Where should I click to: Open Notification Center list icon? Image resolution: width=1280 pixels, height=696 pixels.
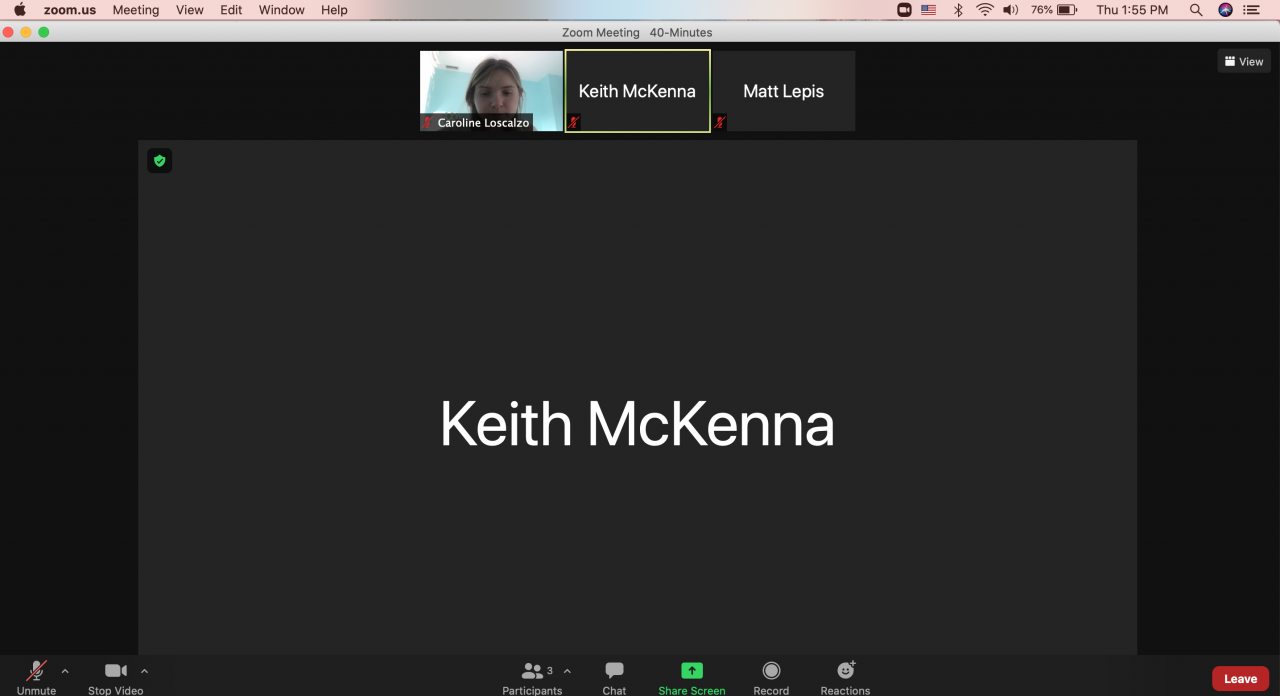(1251, 10)
